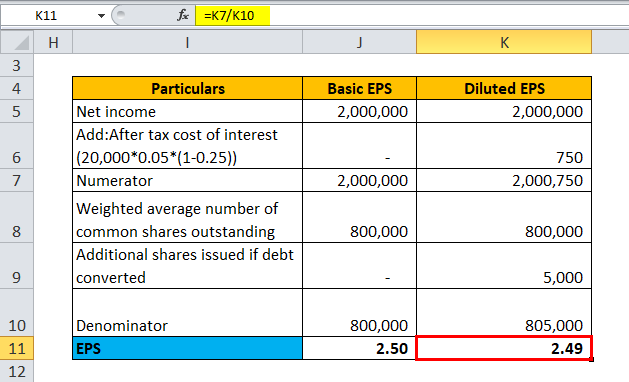Viewport: 629px width, 382px height.
Task: Click the Select All corner triangle
Action: [x=17, y=42]
